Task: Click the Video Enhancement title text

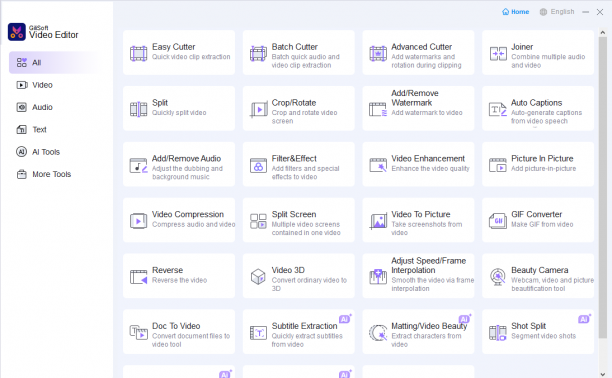Action: click(428, 159)
